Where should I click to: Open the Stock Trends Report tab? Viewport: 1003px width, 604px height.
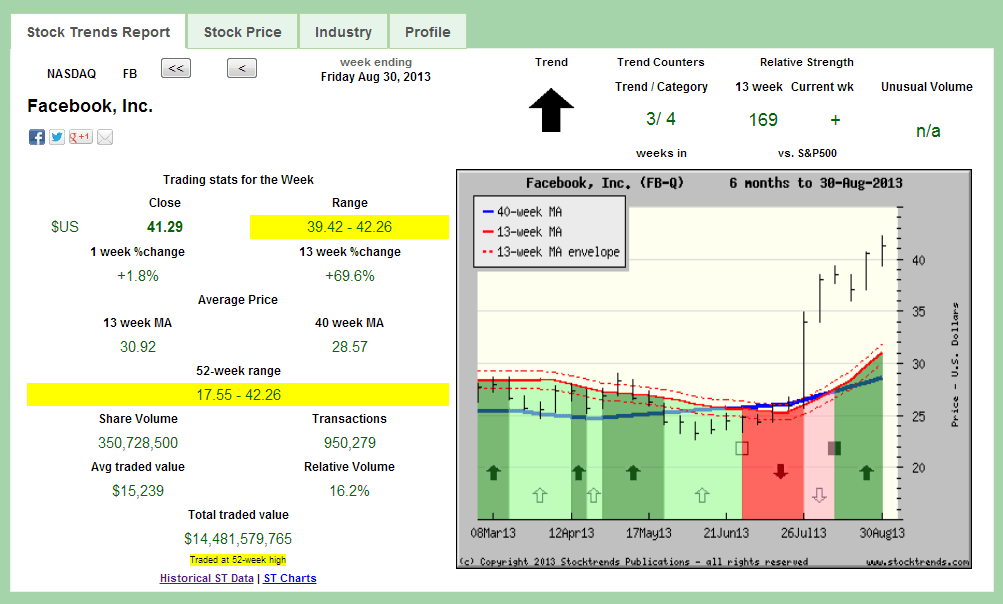click(x=99, y=32)
